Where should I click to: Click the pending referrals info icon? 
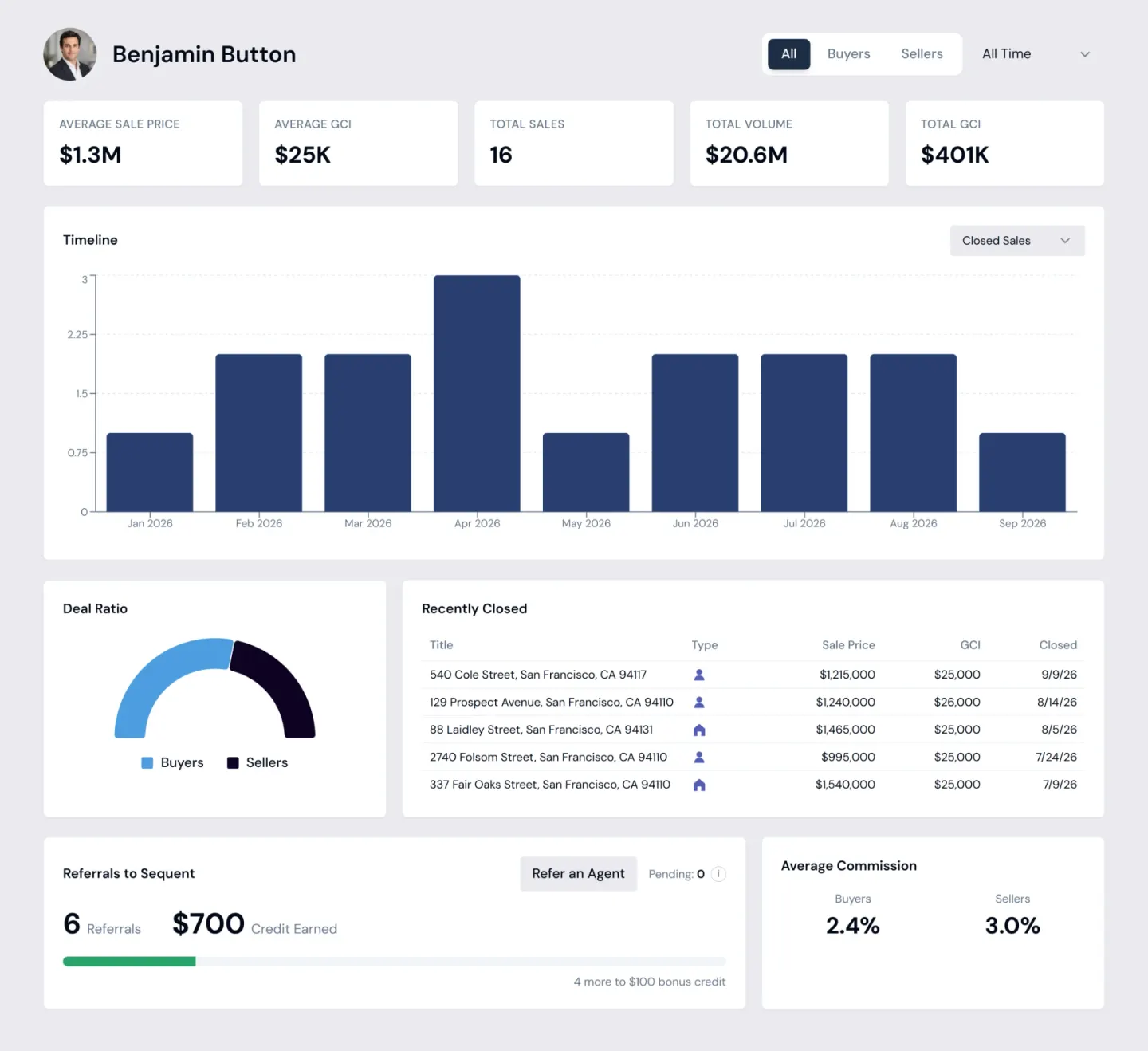pyautogui.click(x=718, y=874)
